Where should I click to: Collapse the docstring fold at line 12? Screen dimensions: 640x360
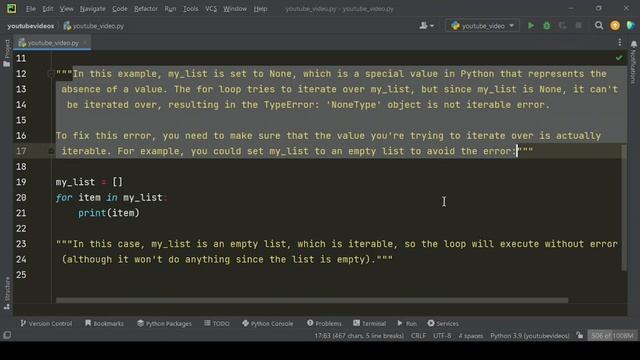pyautogui.click(x=51, y=74)
